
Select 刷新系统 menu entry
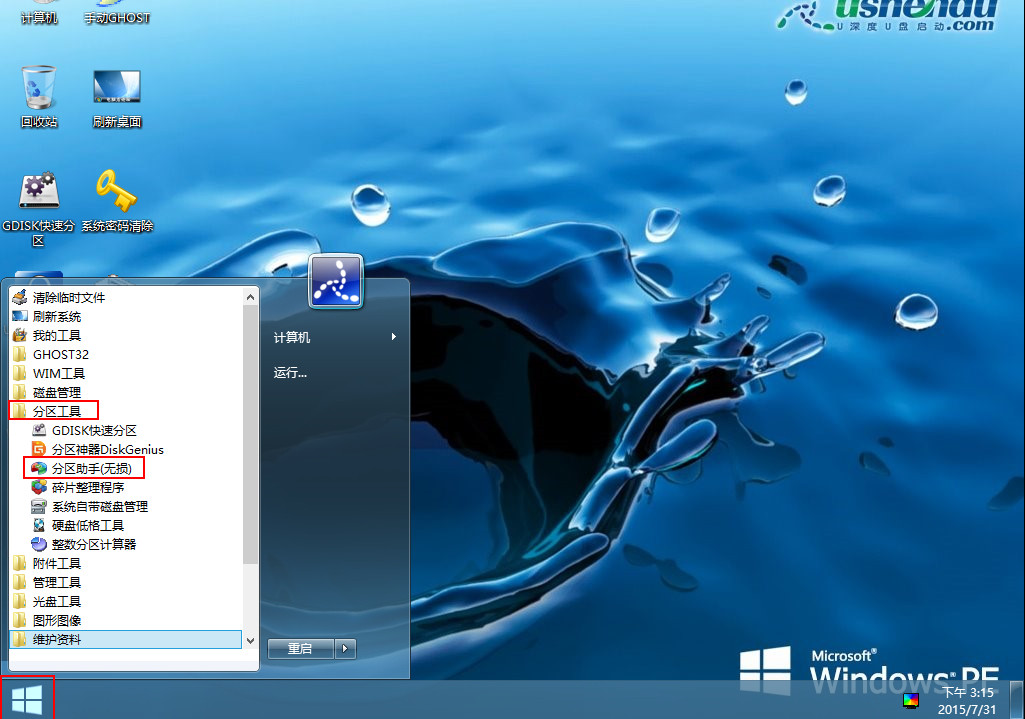click(126, 316)
